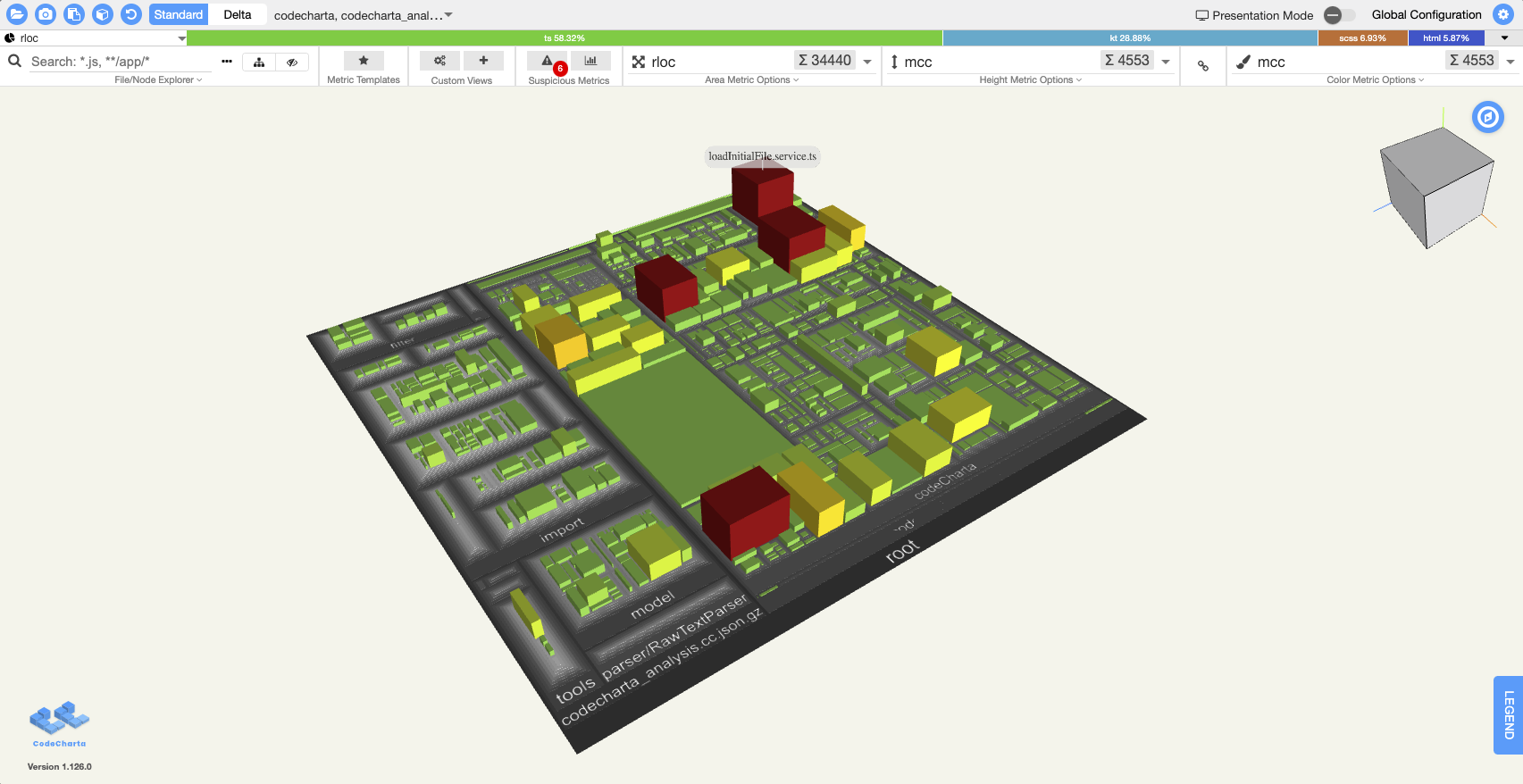Click the ts 58.32% distribution bar
The image size is (1523, 784).
(565, 38)
